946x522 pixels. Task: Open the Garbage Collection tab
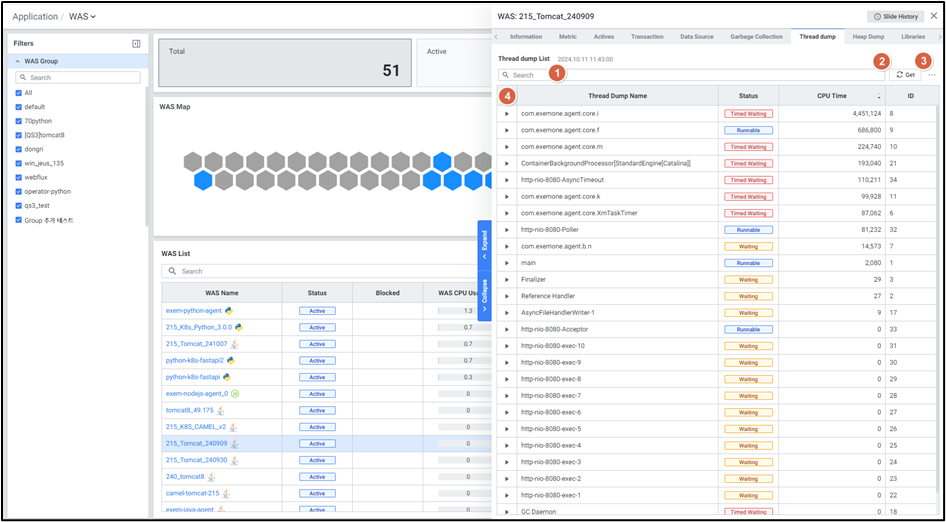point(756,37)
